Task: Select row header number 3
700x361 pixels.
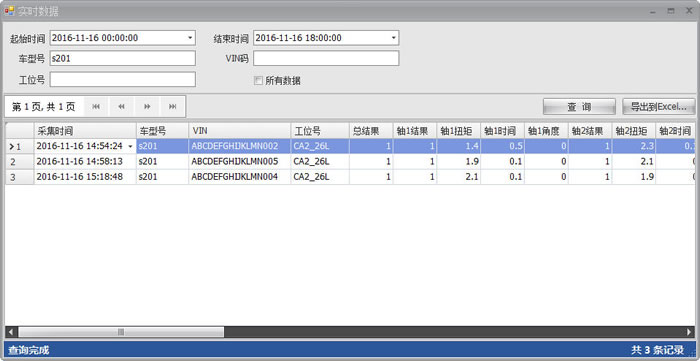Action: (20, 177)
